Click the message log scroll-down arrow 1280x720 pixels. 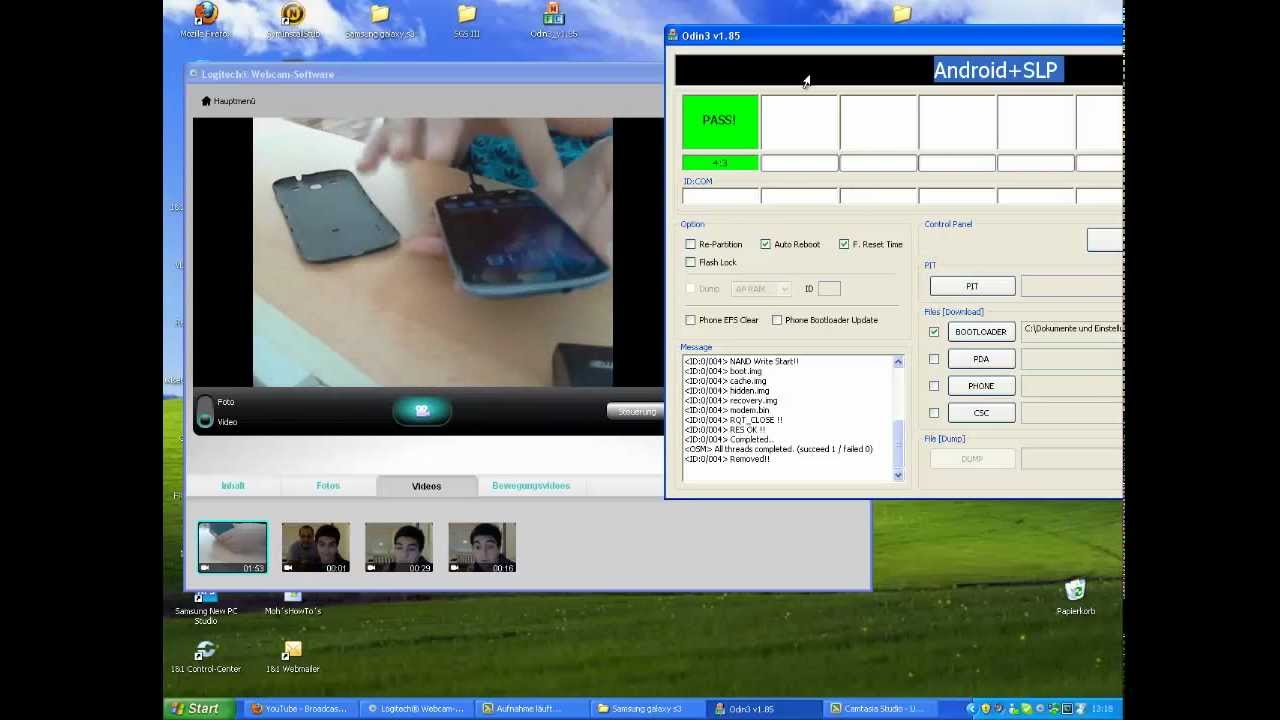898,475
